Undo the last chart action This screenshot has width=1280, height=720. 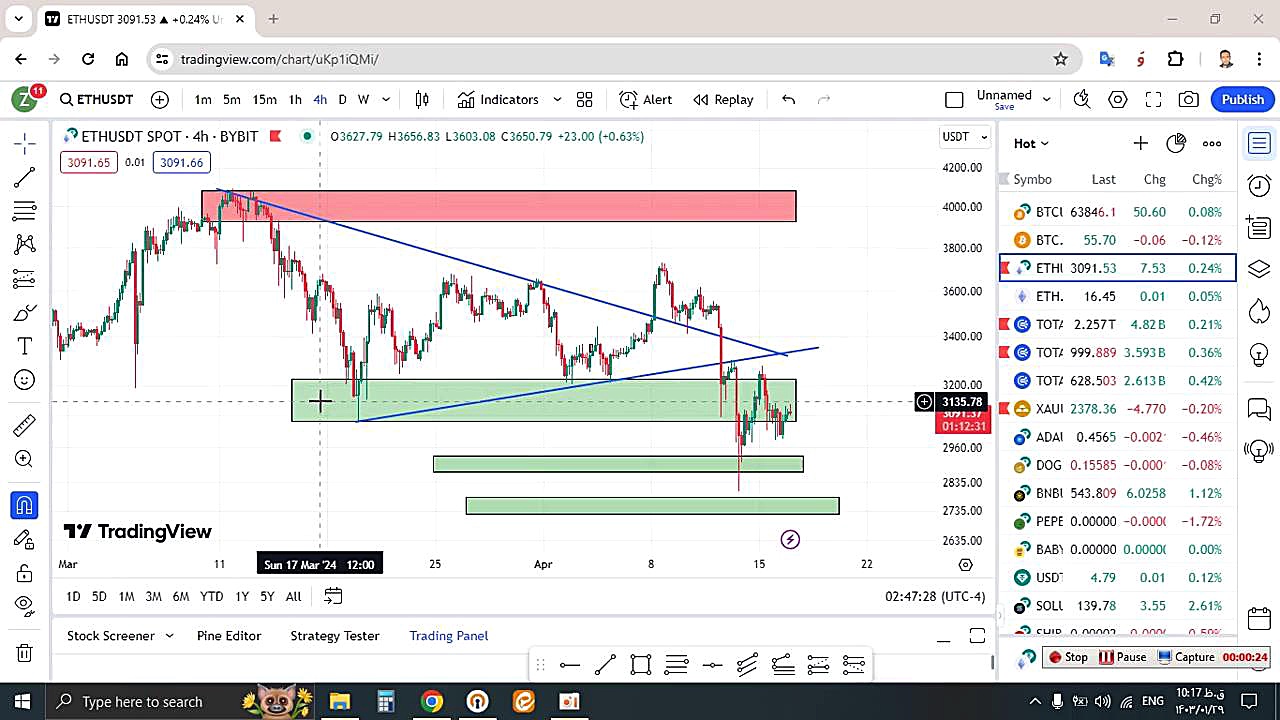[788, 99]
